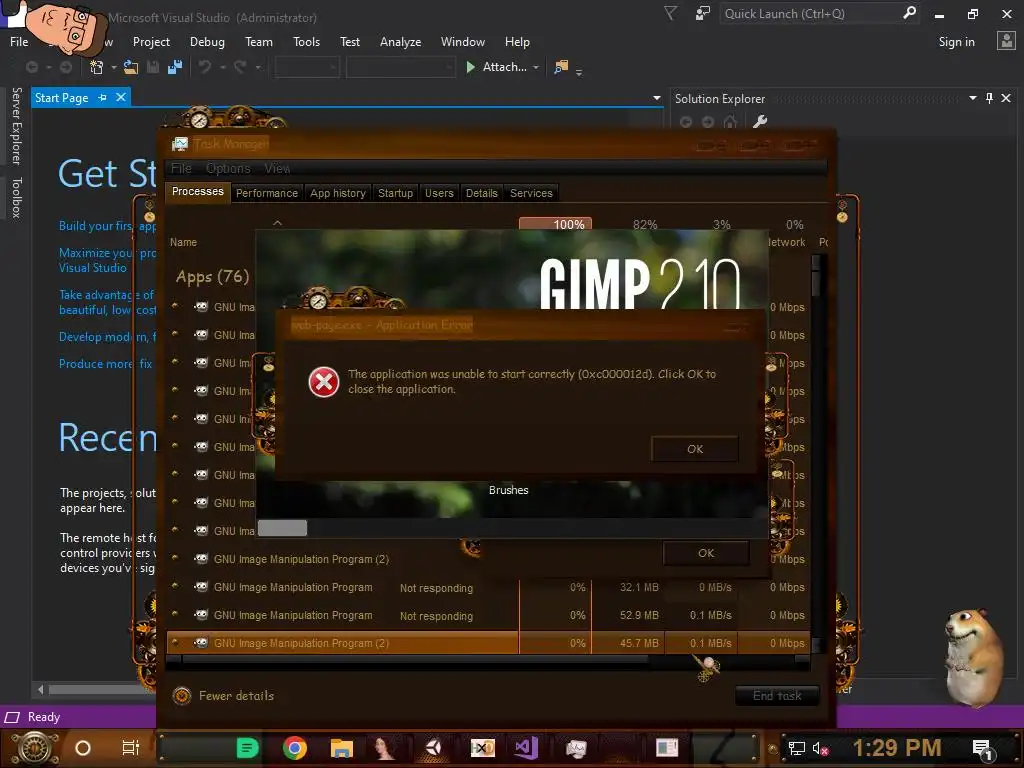Switch to the Performance tab

[x=266, y=193]
